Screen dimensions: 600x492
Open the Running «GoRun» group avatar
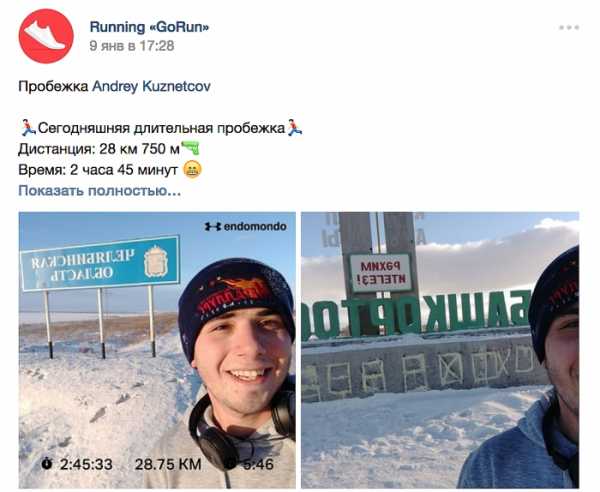[46, 36]
